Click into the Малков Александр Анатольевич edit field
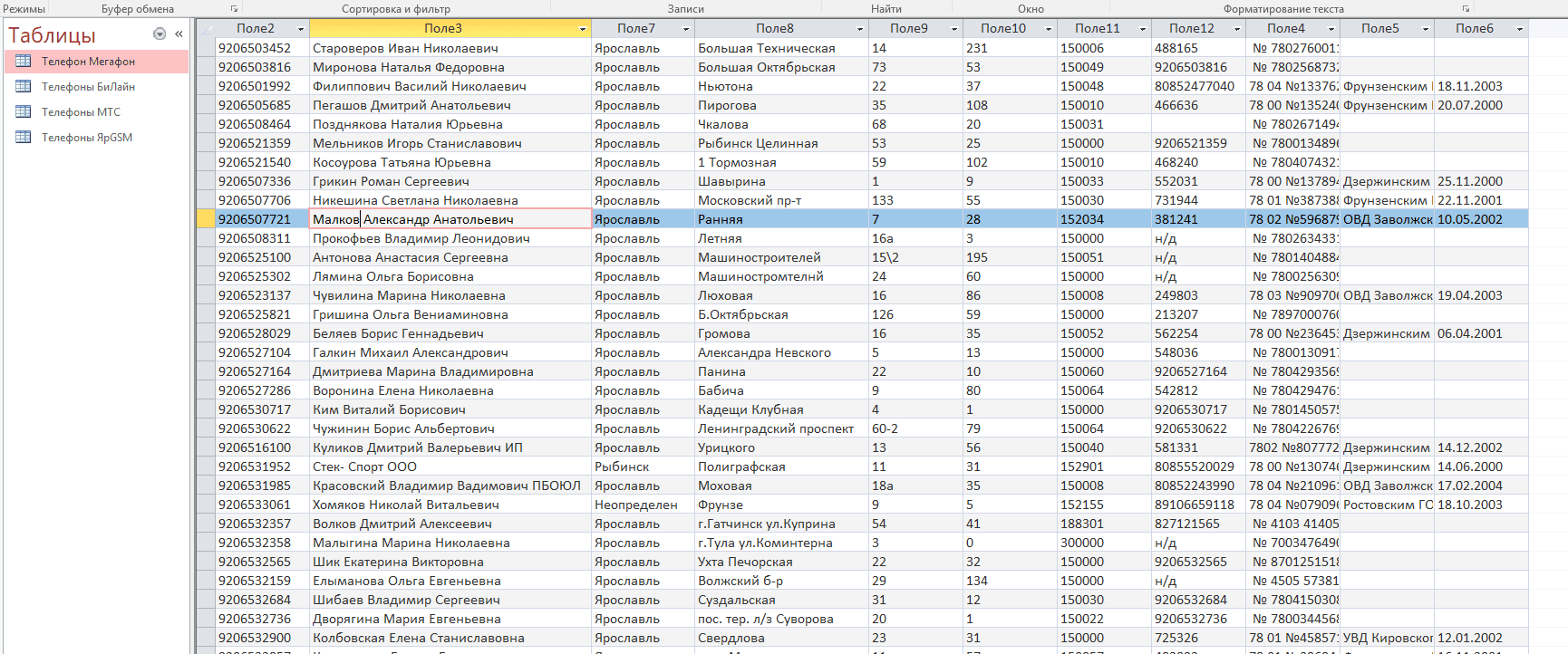1568x654 pixels. tap(450, 219)
